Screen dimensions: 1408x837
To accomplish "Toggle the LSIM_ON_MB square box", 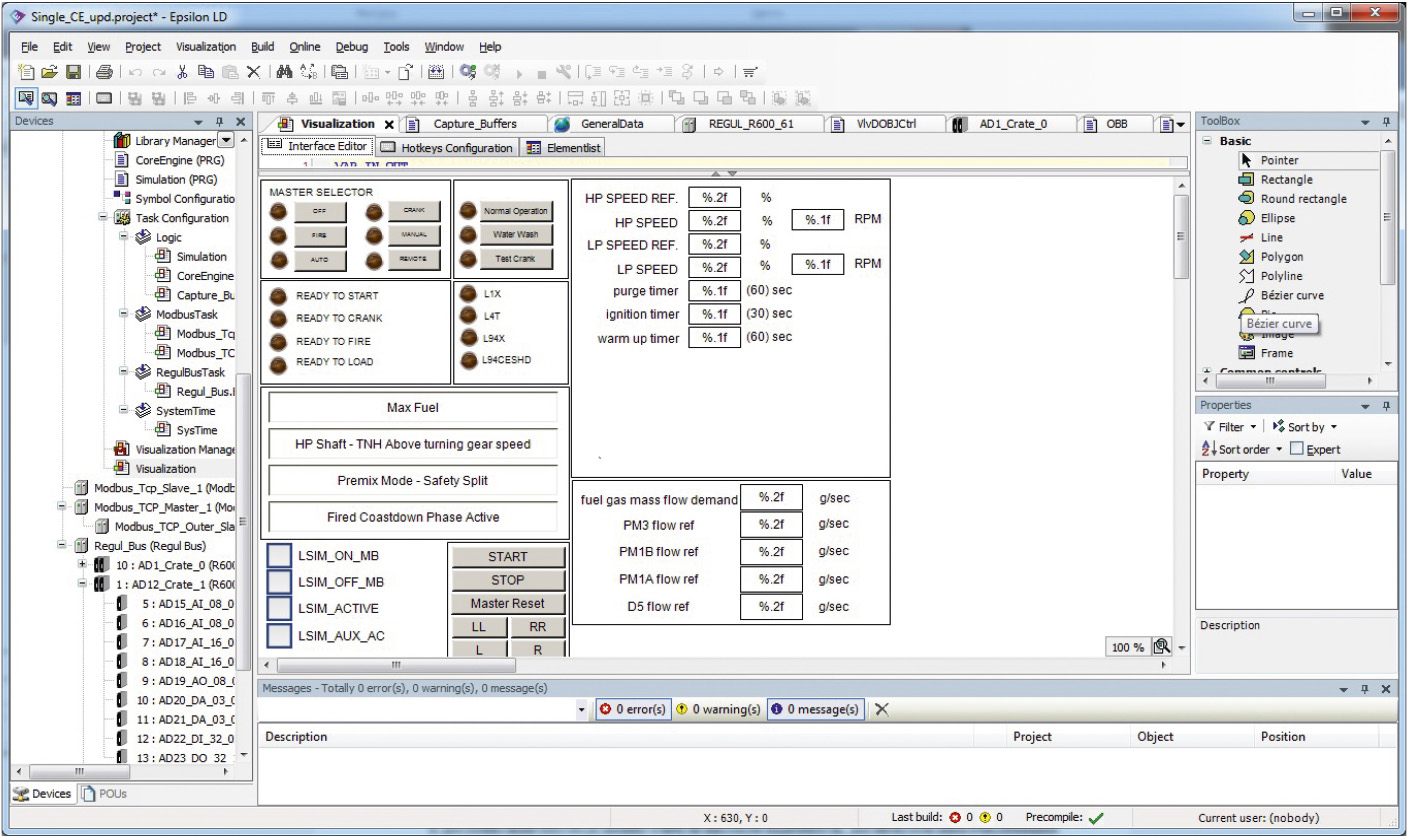I will coord(280,556).
